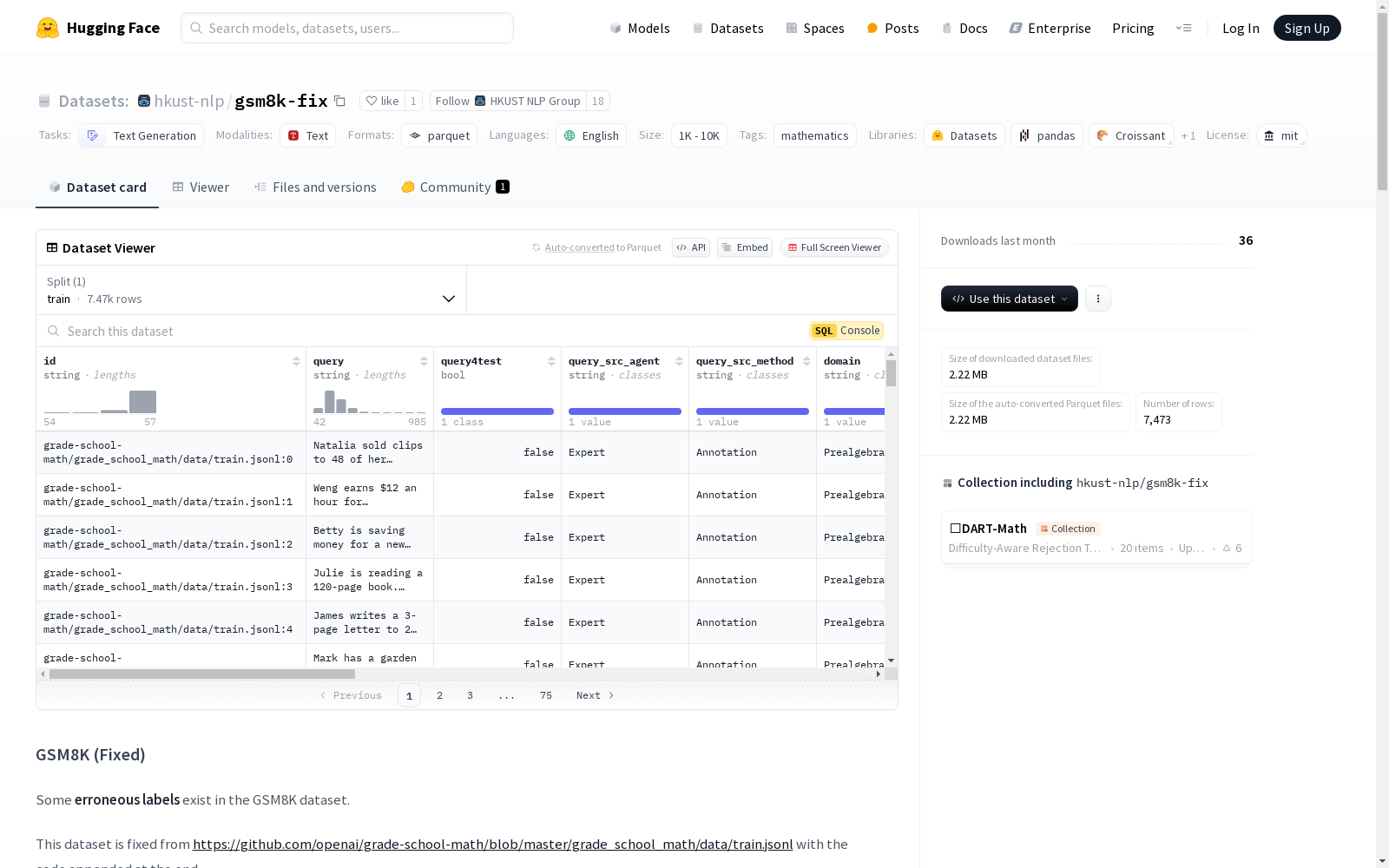This screenshot has width=1389, height=868.
Task: Select the Text Generation task tag
Action: 141,135
